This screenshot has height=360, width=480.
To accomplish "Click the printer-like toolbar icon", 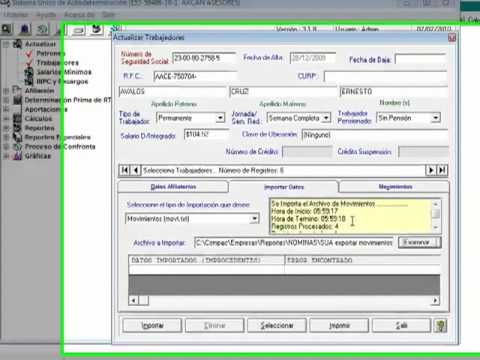I will 79,30.
